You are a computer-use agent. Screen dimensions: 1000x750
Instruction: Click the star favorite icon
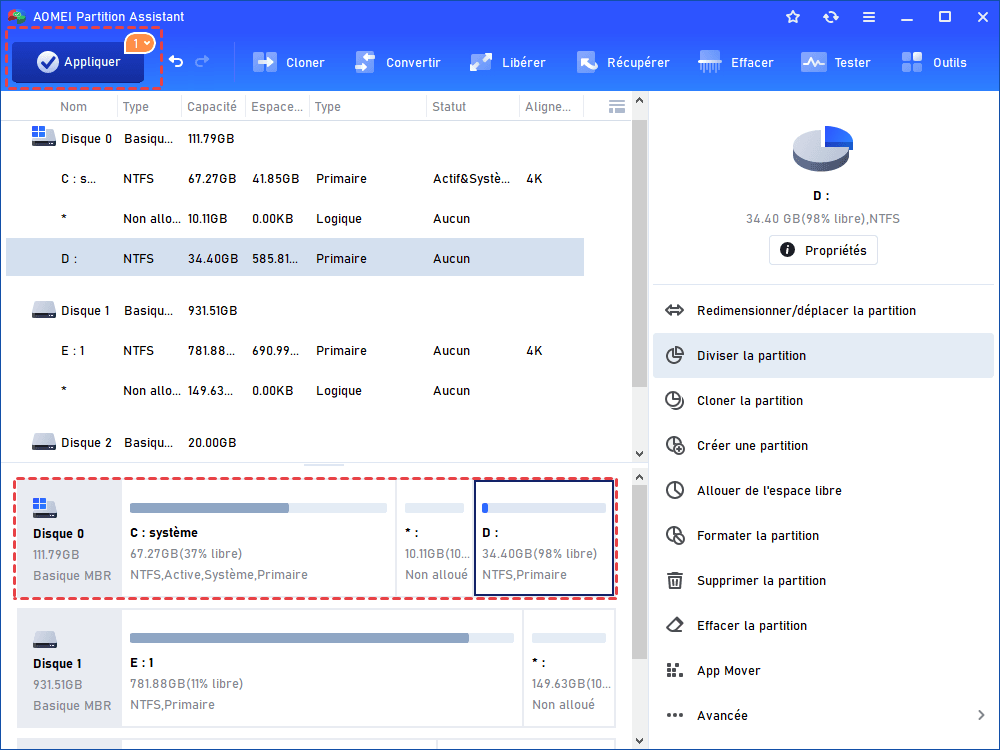click(793, 17)
